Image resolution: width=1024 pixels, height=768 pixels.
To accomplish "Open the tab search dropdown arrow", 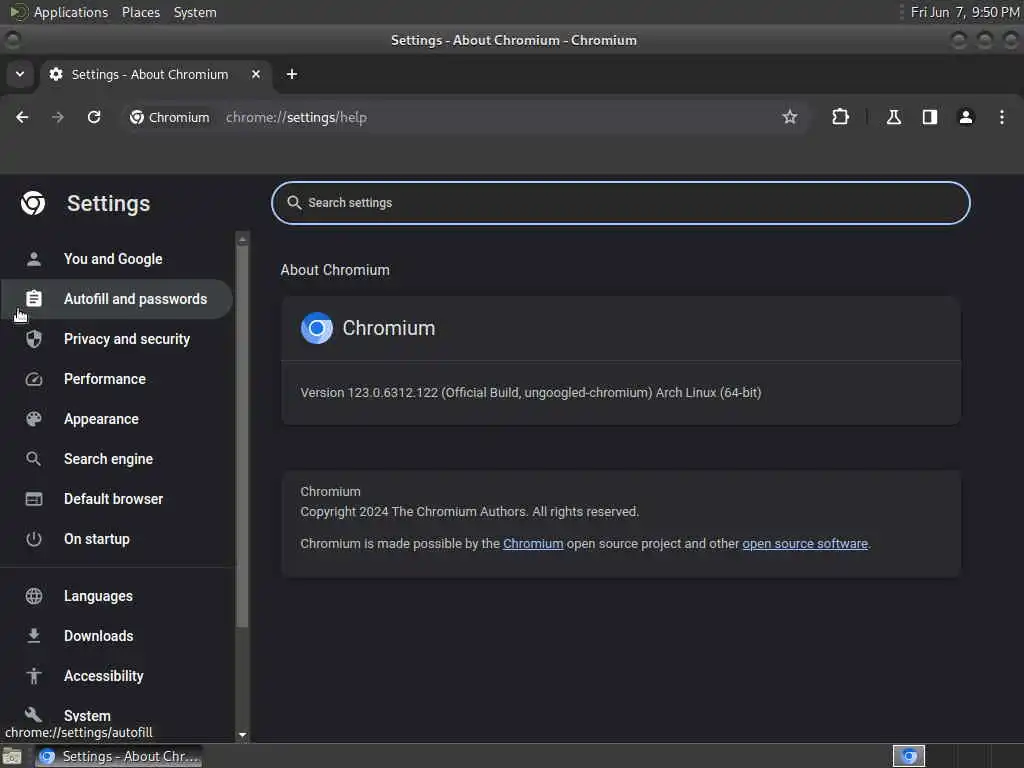I will coord(20,74).
